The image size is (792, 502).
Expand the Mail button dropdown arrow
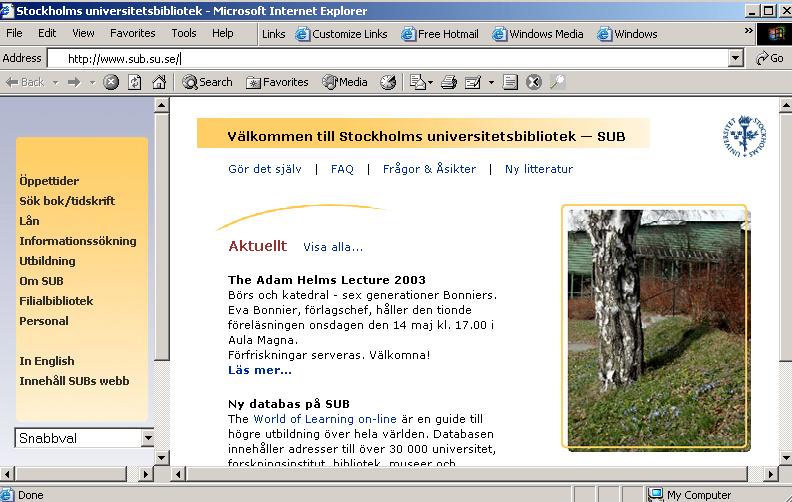[430, 82]
